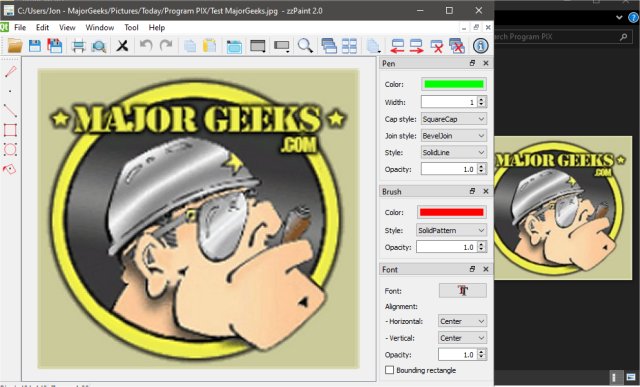Pick the diagonal line tool
This screenshot has width=640, height=387.
click(x=10, y=111)
